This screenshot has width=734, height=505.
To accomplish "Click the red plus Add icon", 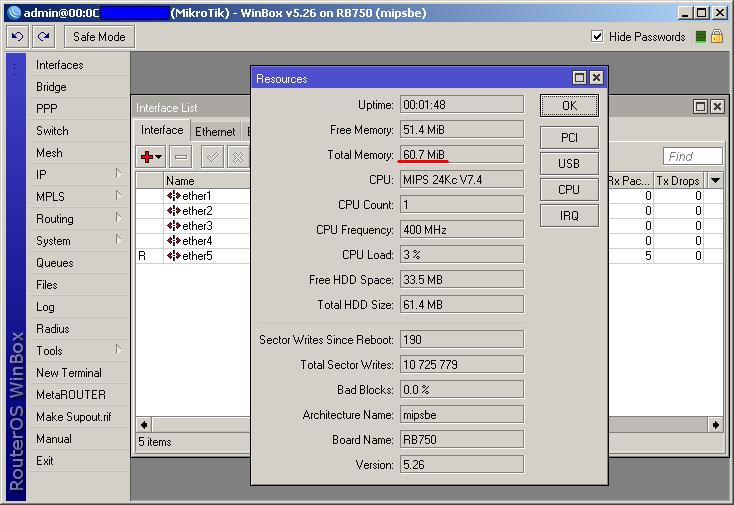I will [151, 157].
